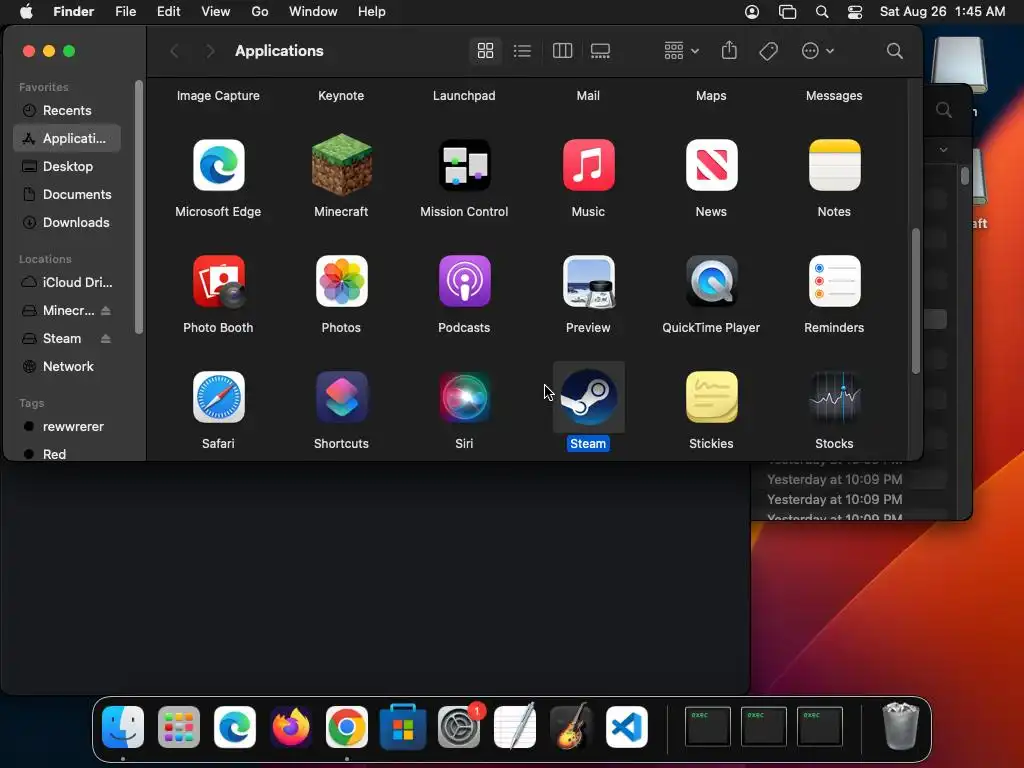Open Desktop in the sidebar
Image resolution: width=1024 pixels, height=768 pixels.
[67, 167]
